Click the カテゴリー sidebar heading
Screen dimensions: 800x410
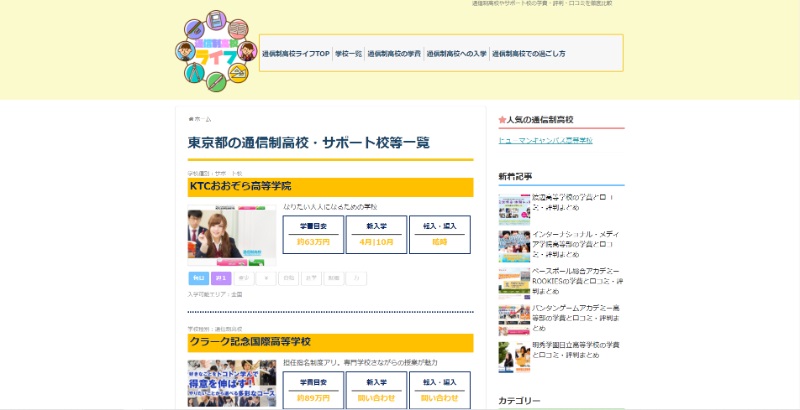[519, 401]
